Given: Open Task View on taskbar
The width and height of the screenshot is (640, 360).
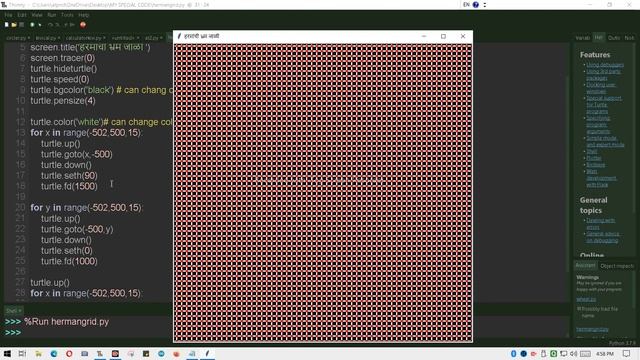Looking at the screenshot, I should [x=22, y=354].
